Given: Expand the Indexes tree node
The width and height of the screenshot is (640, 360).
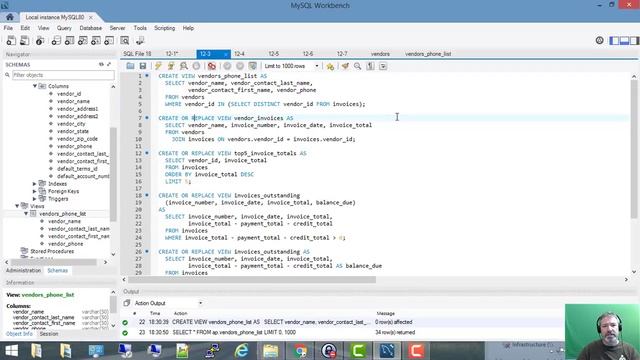Looking at the screenshot, I should 35,184.
